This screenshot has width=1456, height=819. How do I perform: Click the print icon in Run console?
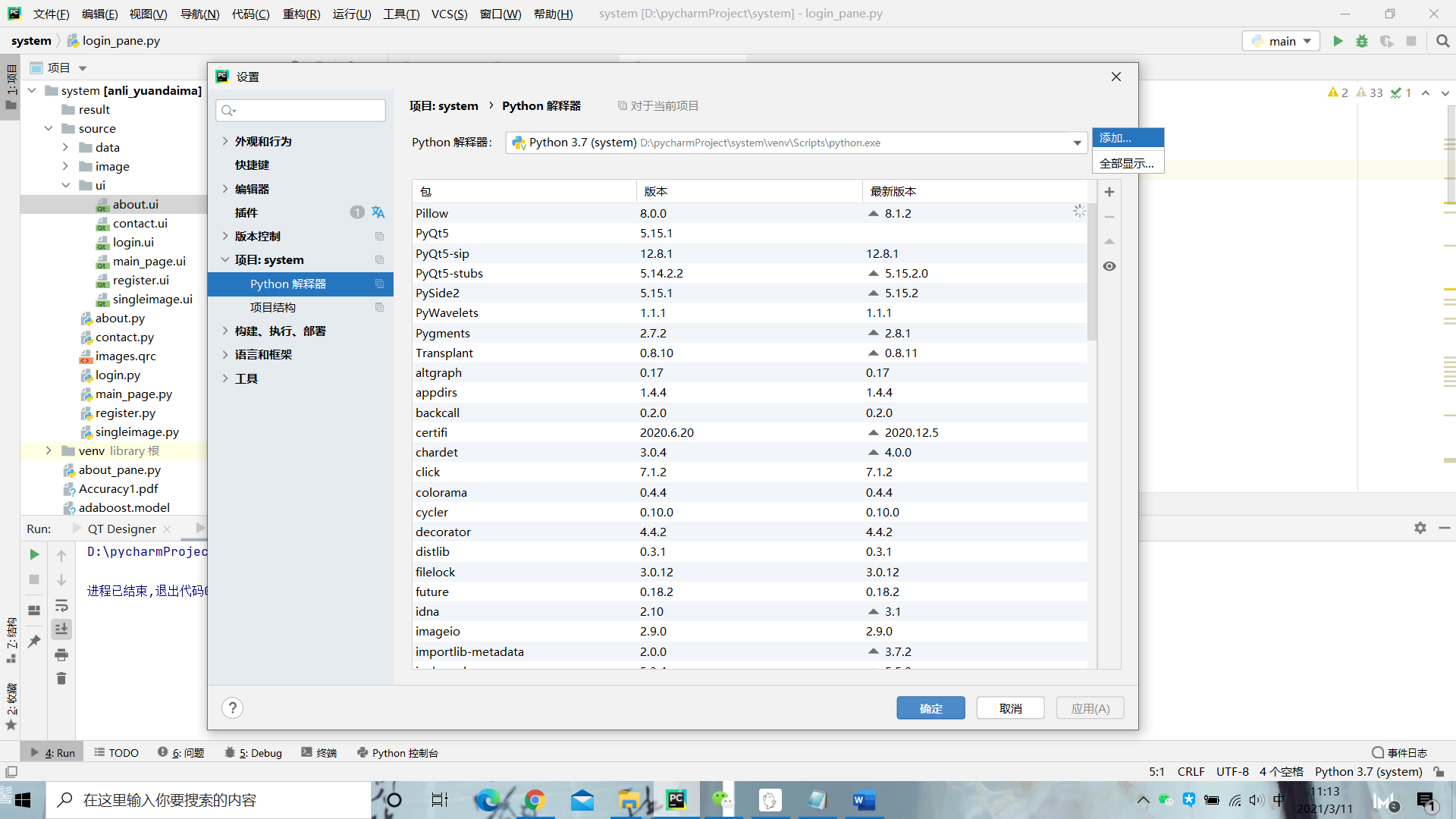pos(61,654)
